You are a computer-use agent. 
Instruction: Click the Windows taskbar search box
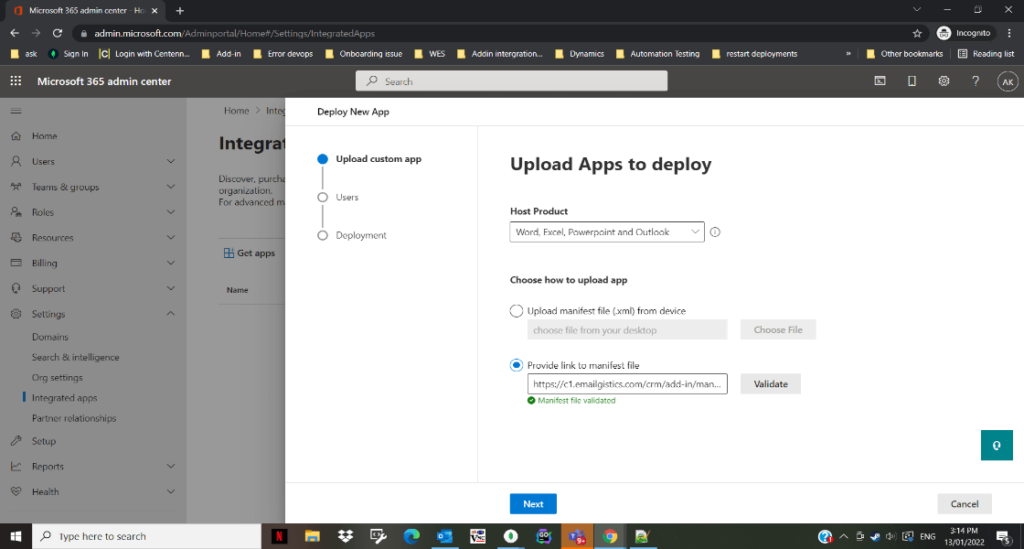point(146,536)
